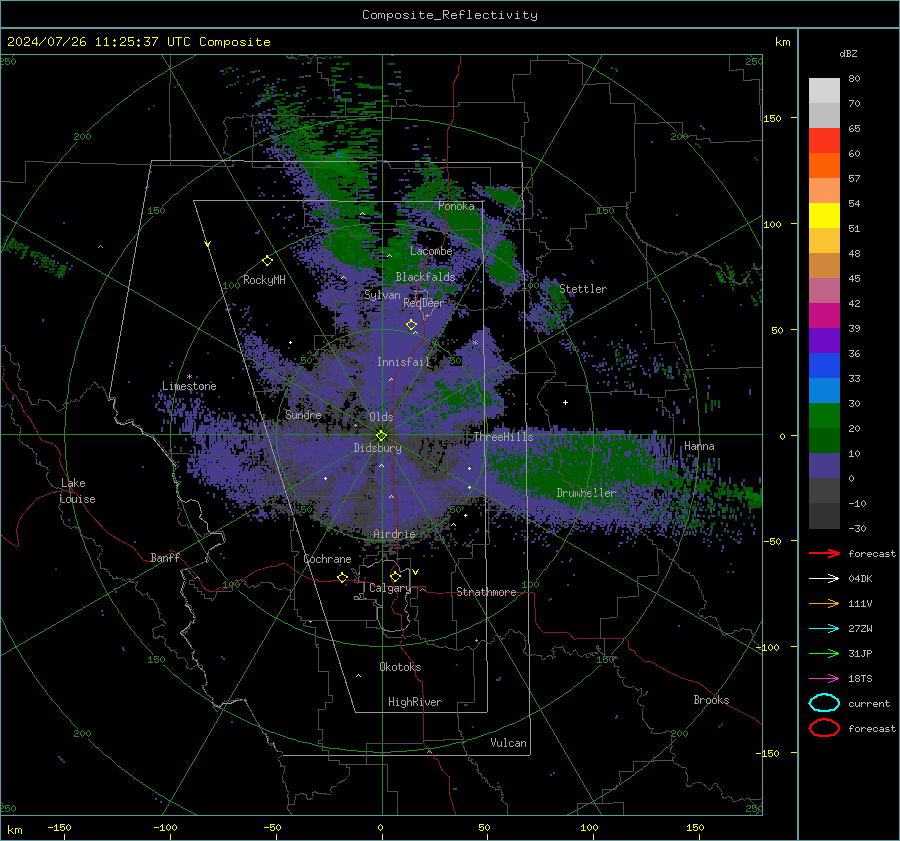Click the Stettler town label
The height and width of the screenshot is (841, 900).
[583, 289]
